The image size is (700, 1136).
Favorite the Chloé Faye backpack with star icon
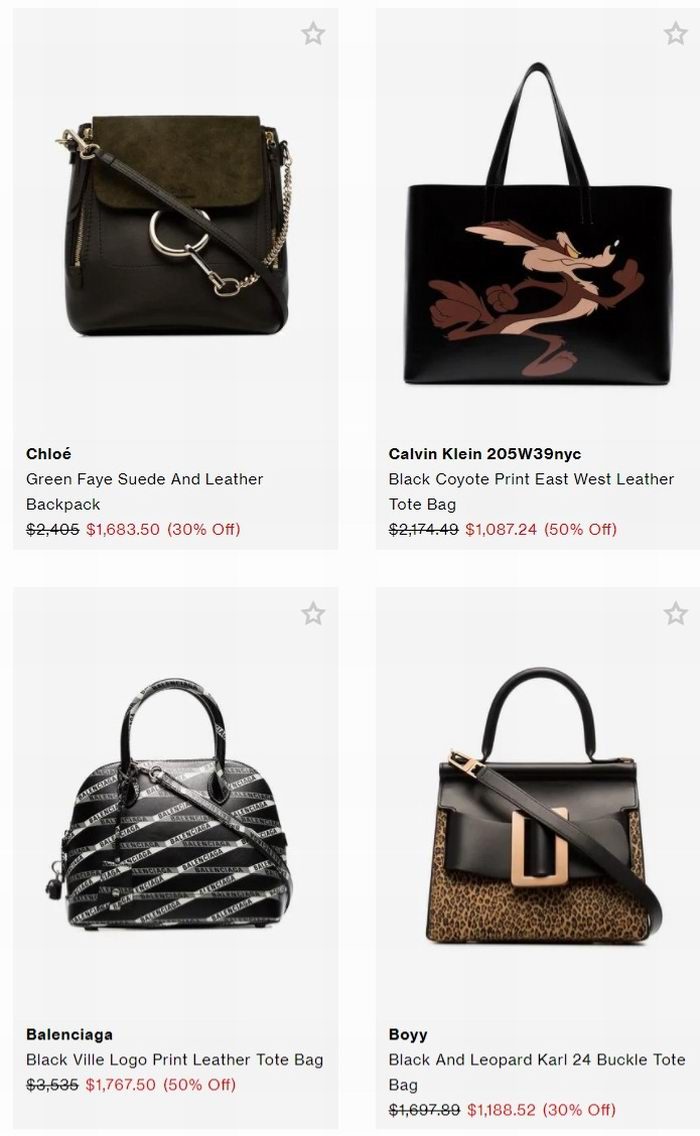pos(313,33)
